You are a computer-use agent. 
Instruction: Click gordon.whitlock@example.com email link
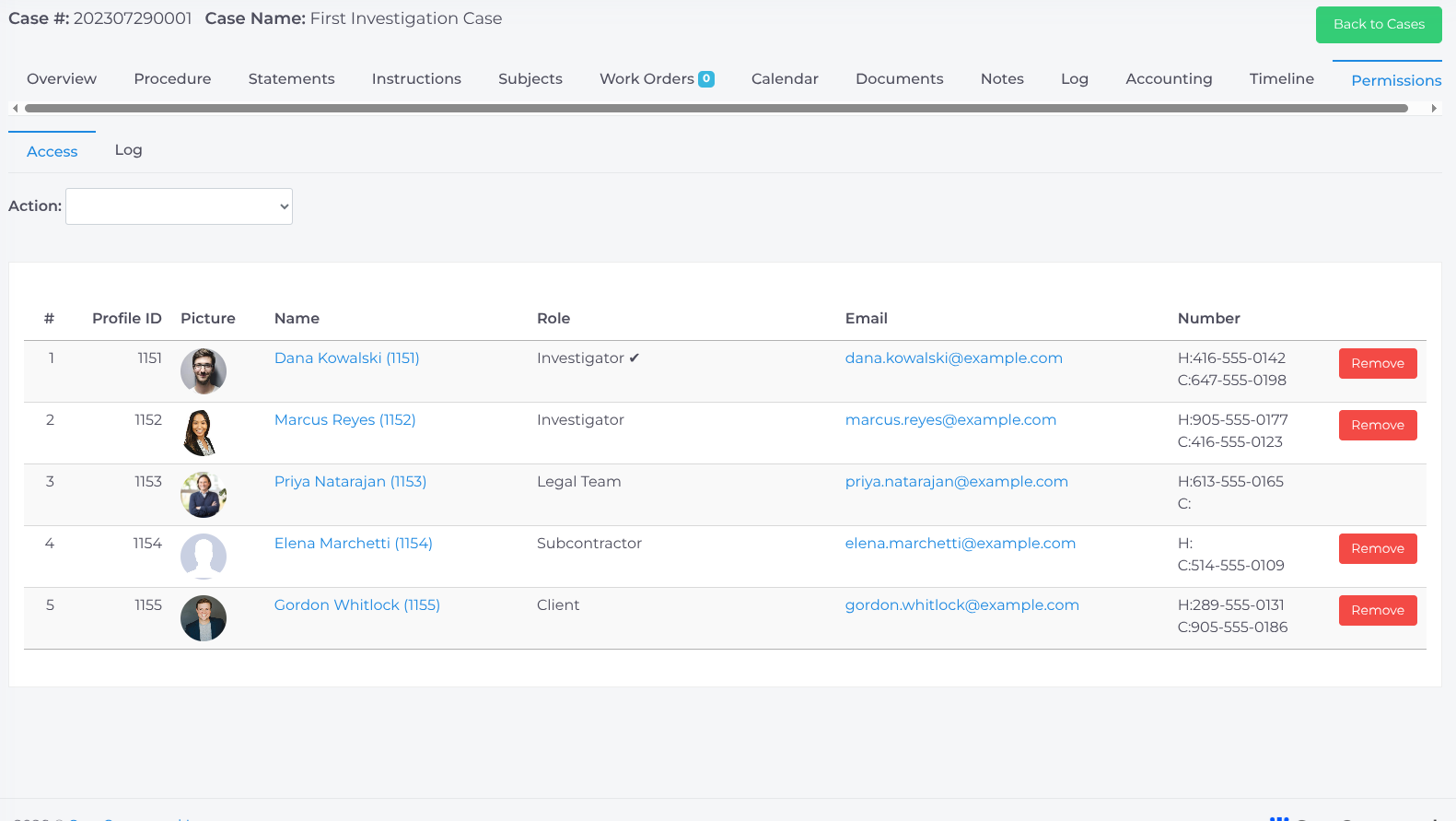point(962,605)
